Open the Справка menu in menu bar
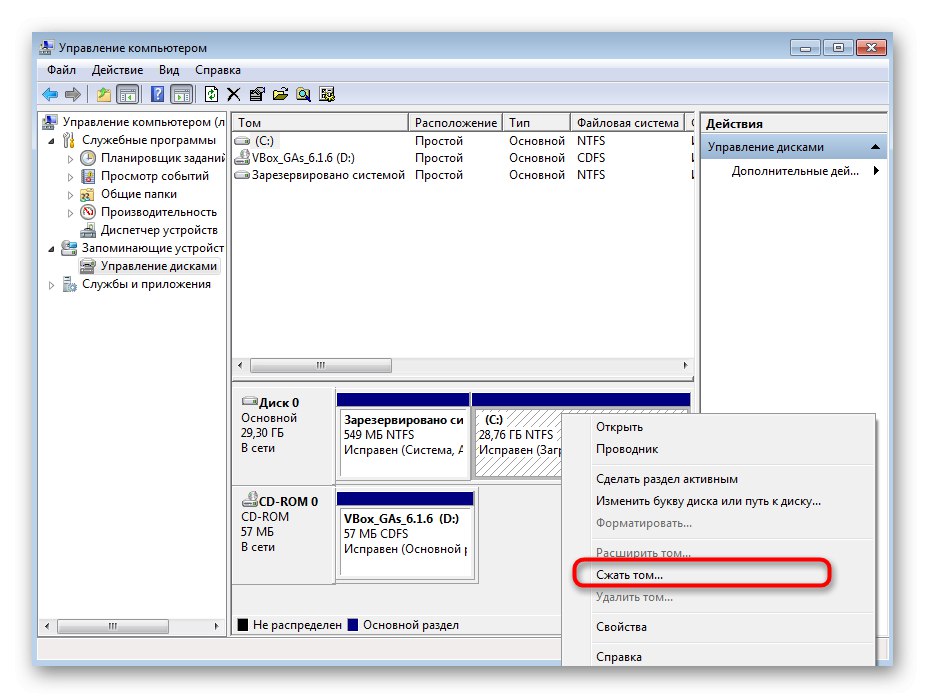Screen dimensions: 925x698 (218, 70)
